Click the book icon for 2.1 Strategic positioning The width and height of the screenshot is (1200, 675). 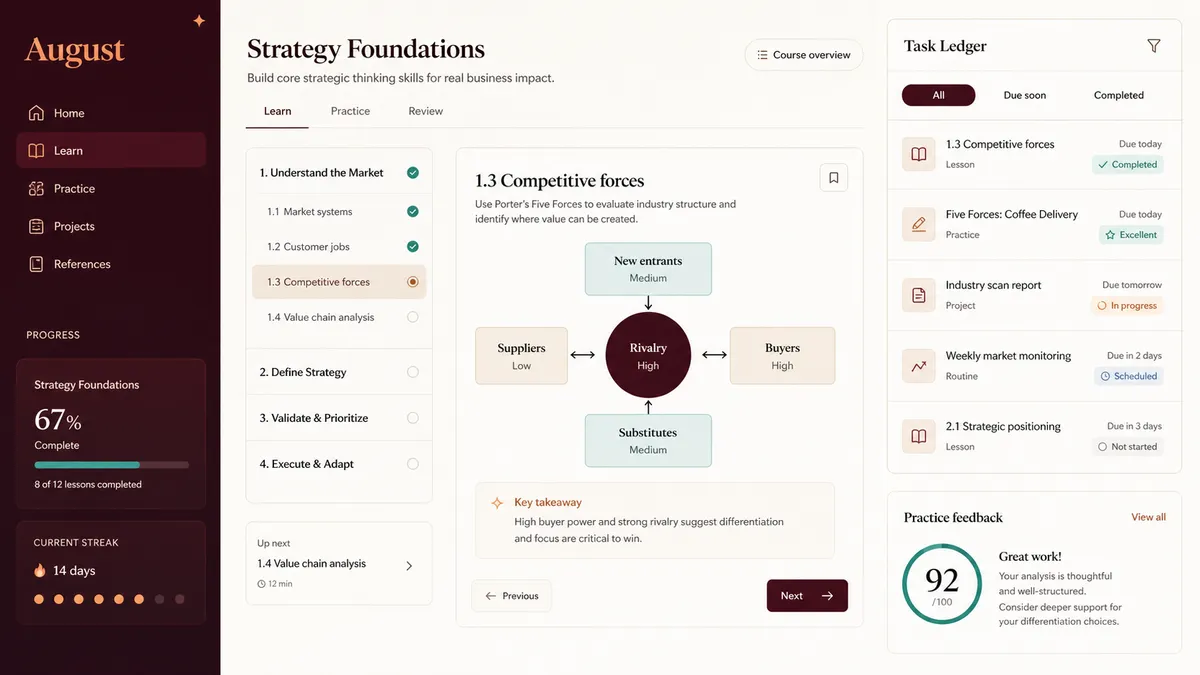click(x=918, y=436)
